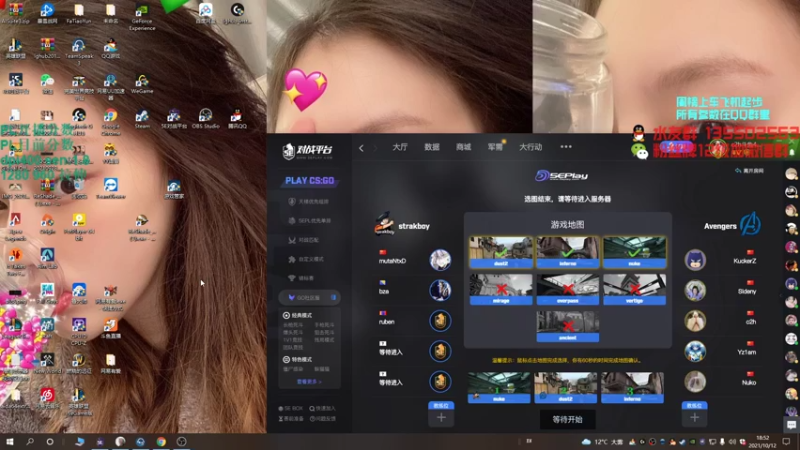800x450 pixels.
Task: Click mutaNtxD player avatar
Action: (440, 260)
